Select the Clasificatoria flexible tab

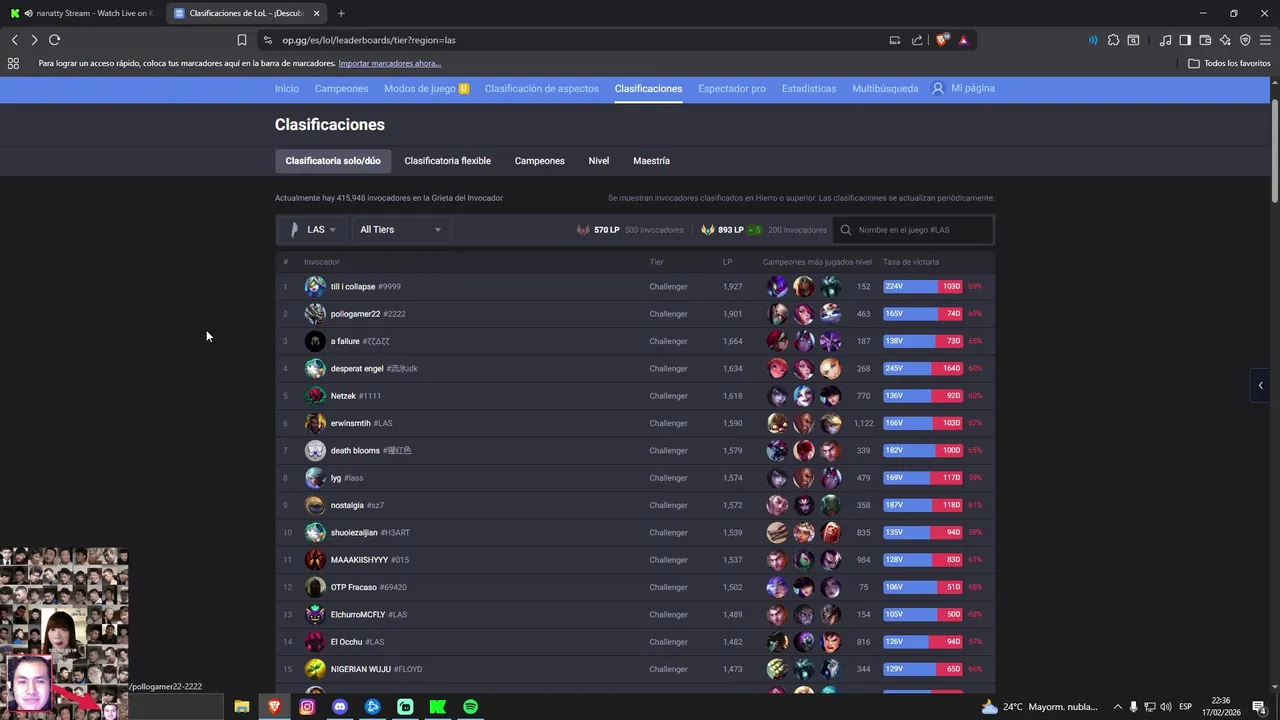click(x=447, y=161)
